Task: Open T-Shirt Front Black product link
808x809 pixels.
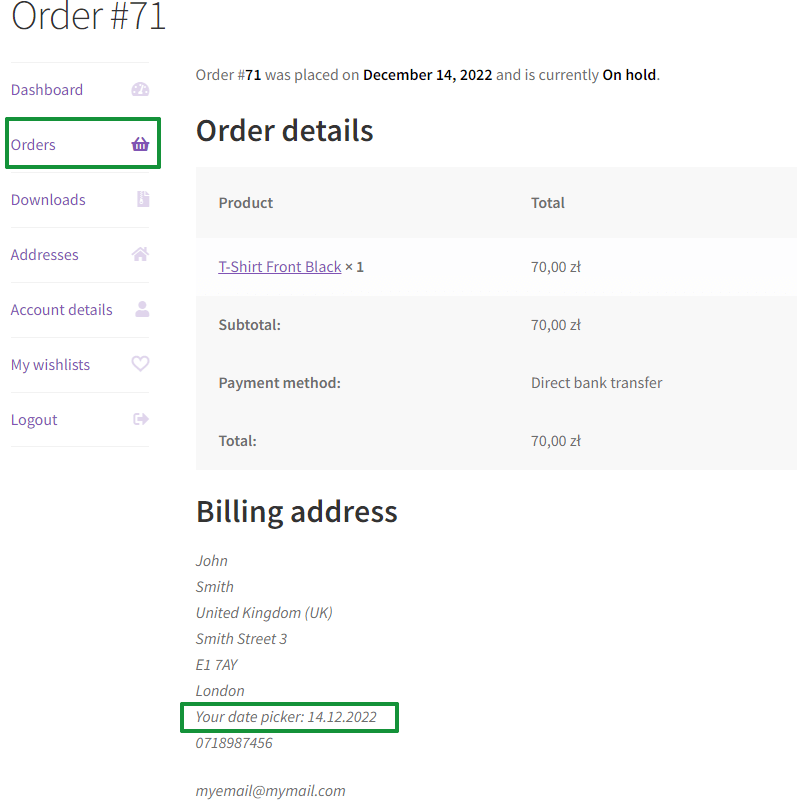Action: (x=280, y=267)
